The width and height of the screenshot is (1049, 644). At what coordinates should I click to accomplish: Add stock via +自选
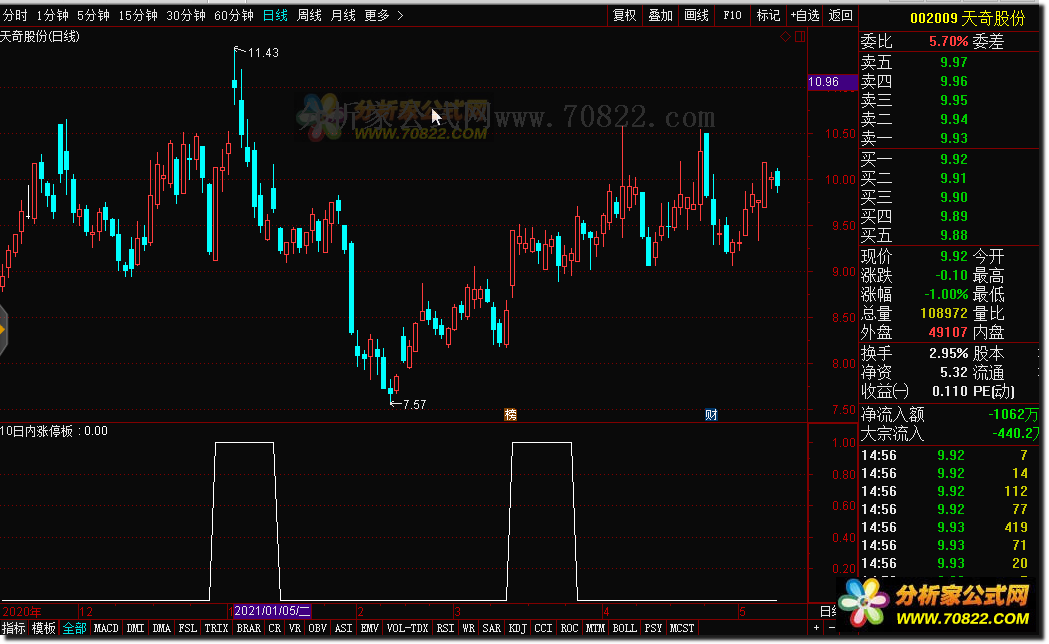805,15
